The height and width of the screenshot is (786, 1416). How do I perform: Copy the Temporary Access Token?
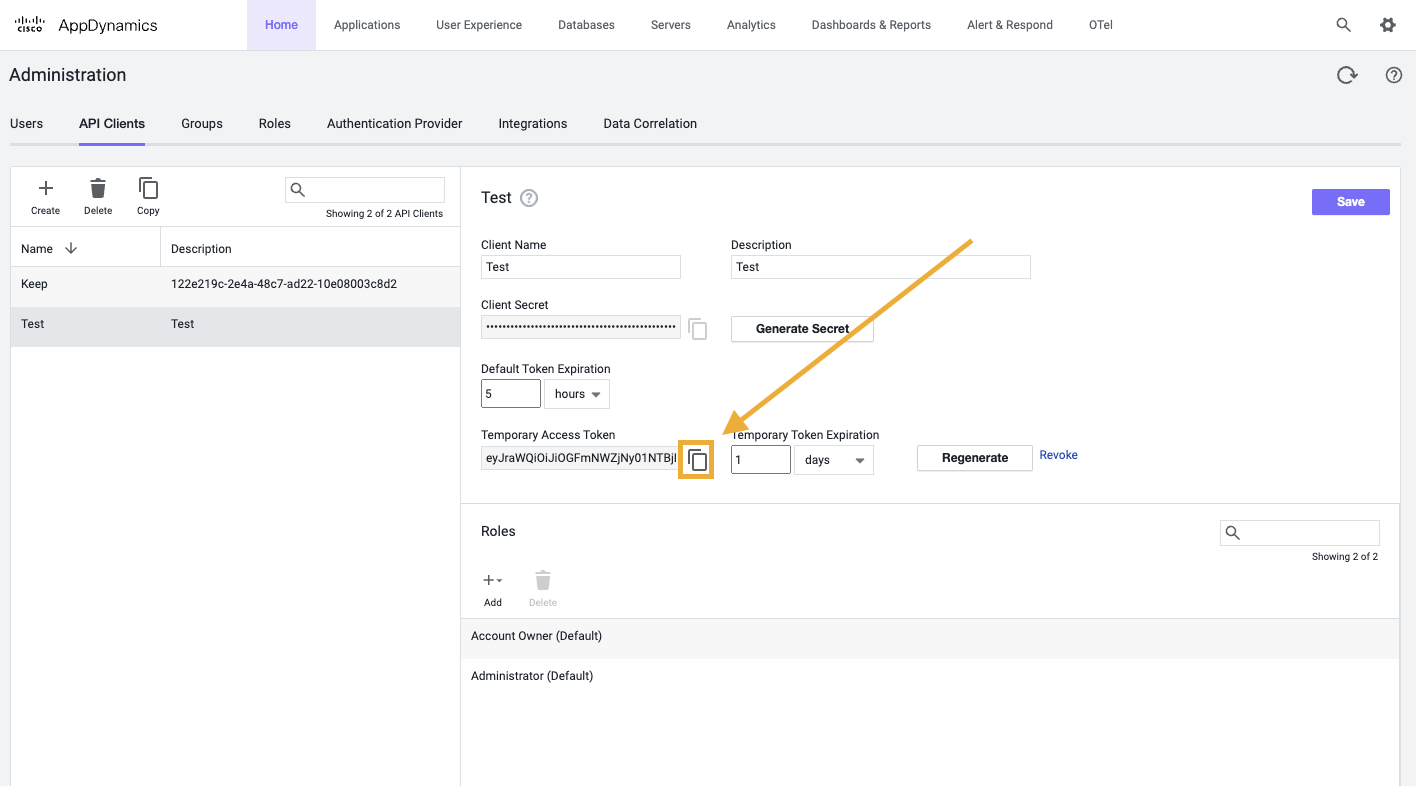pyautogui.click(x=698, y=460)
